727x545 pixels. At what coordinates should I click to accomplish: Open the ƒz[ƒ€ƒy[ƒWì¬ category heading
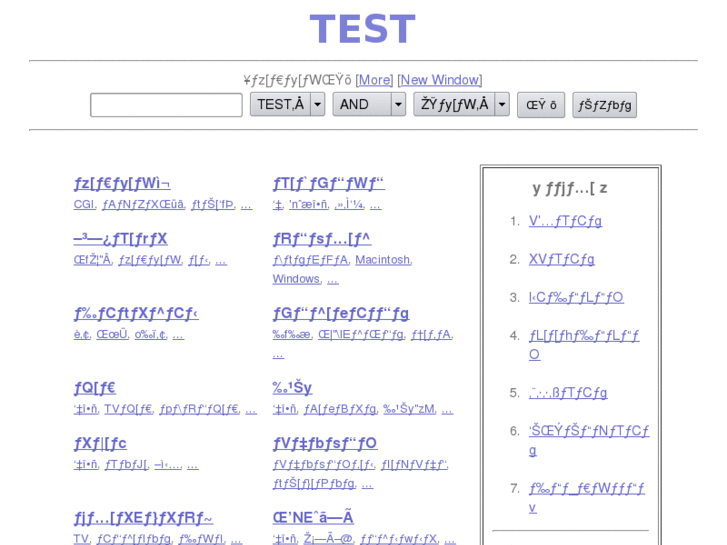point(122,184)
